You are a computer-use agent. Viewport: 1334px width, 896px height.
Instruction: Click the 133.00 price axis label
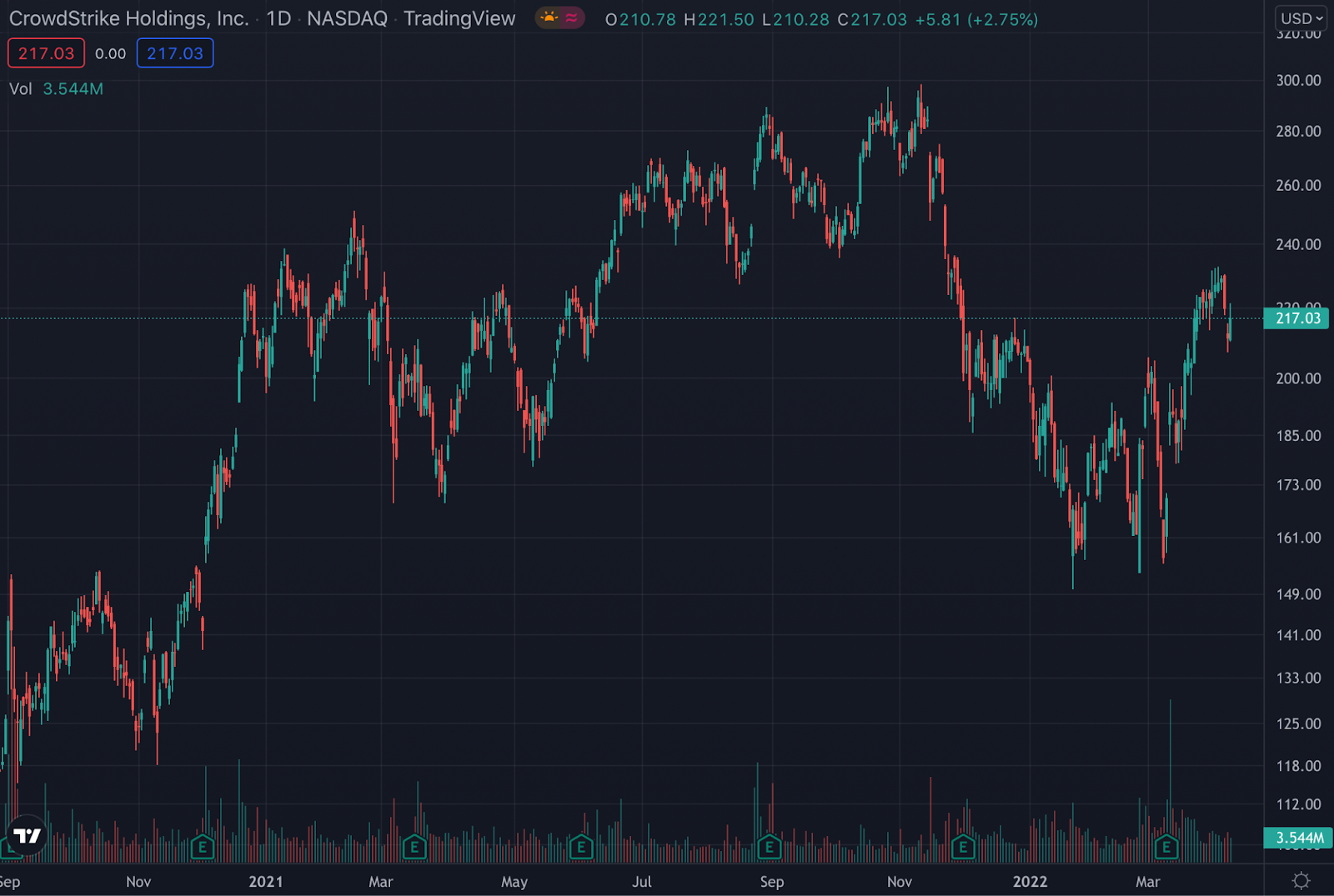[x=1298, y=678]
